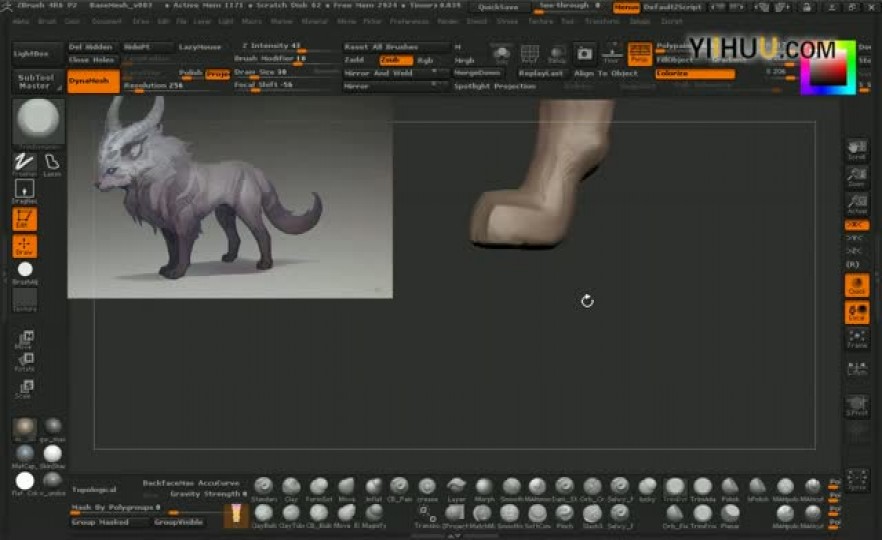Toggle Local symmetry L.Sym button
The image size is (882, 540).
[857, 367]
